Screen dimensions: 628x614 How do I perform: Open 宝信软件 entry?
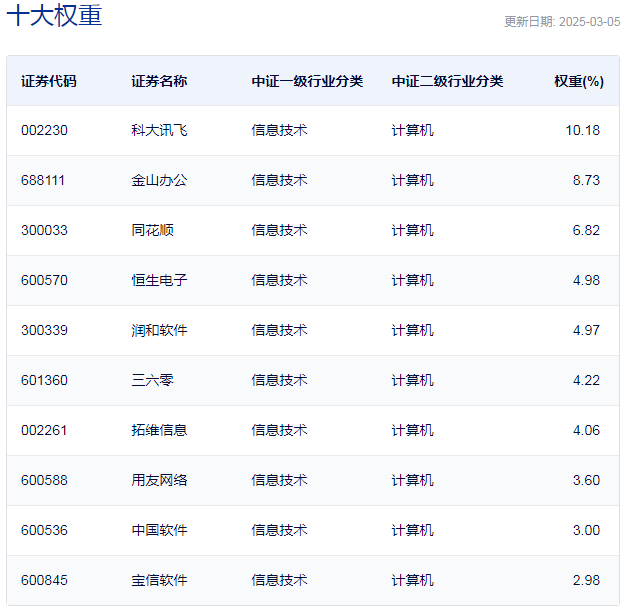click(x=159, y=580)
